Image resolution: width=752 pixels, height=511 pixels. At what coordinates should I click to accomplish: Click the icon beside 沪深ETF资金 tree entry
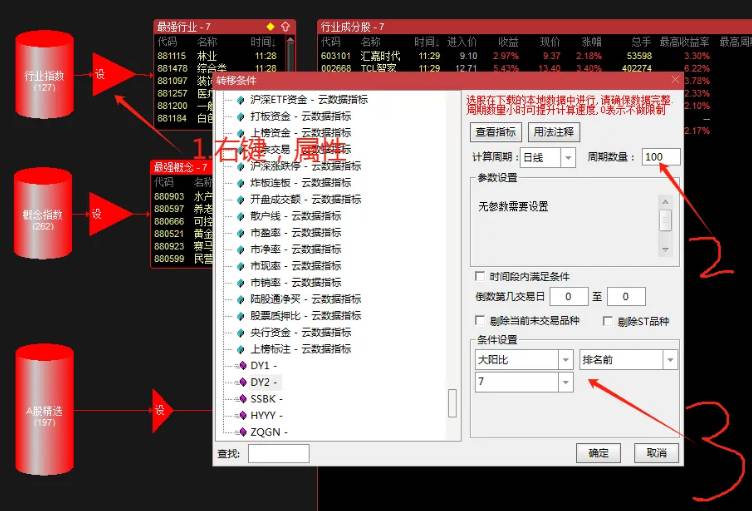coord(241,100)
